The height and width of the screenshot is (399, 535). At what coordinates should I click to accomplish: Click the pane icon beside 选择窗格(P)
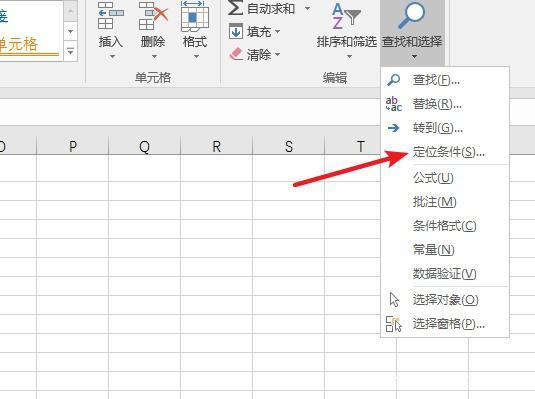point(393,324)
